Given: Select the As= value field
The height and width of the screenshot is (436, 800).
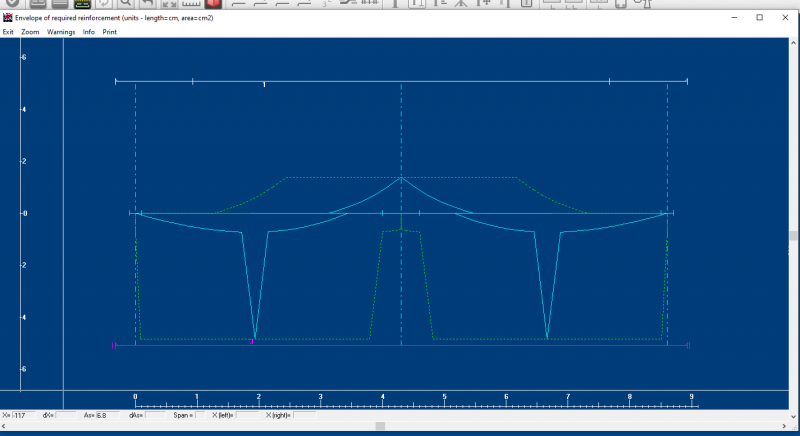Looking at the screenshot, I should click(x=108, y=415).
